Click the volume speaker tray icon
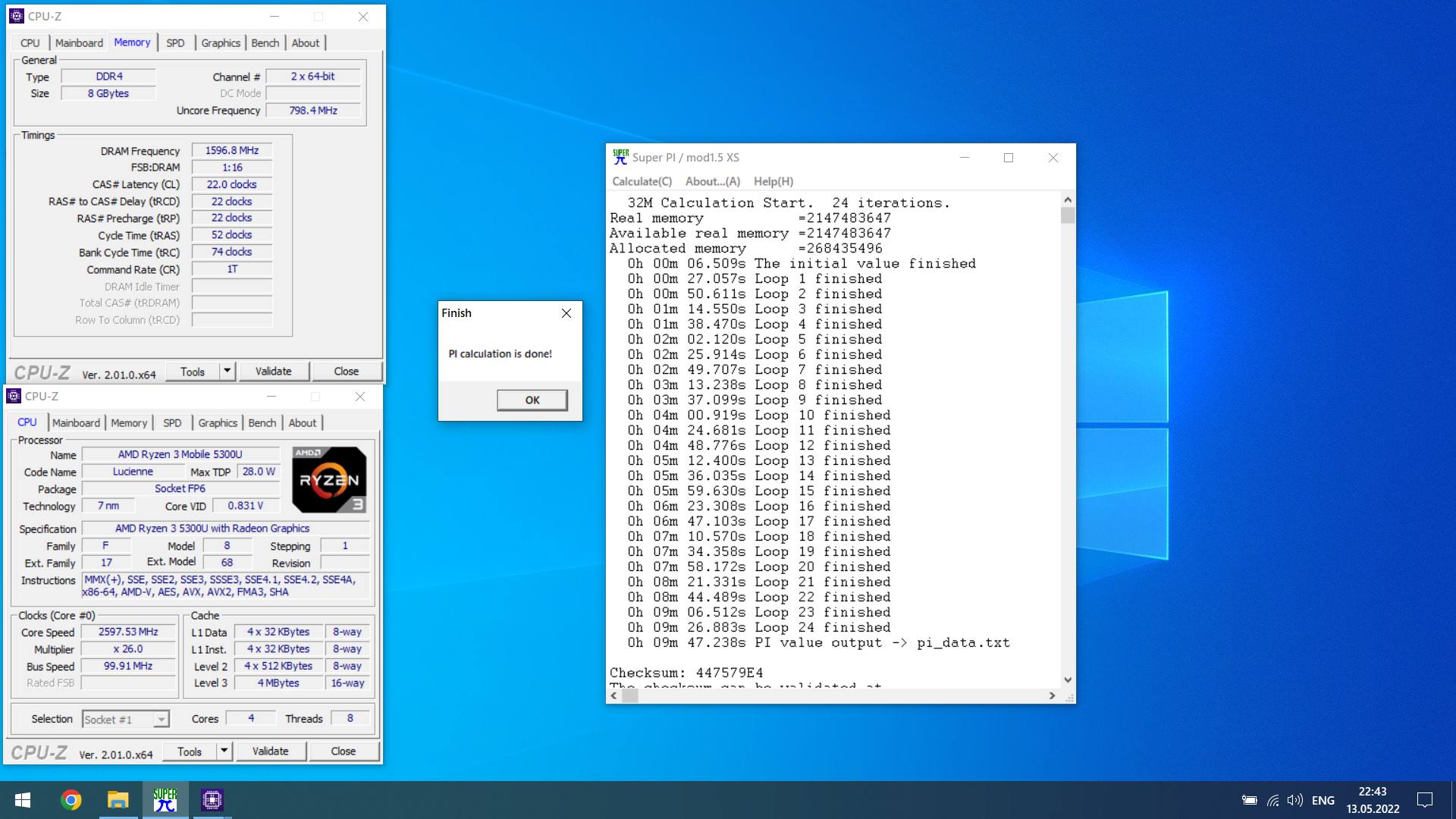Viewport: 1456px width, 819px height. [1294, 800]
